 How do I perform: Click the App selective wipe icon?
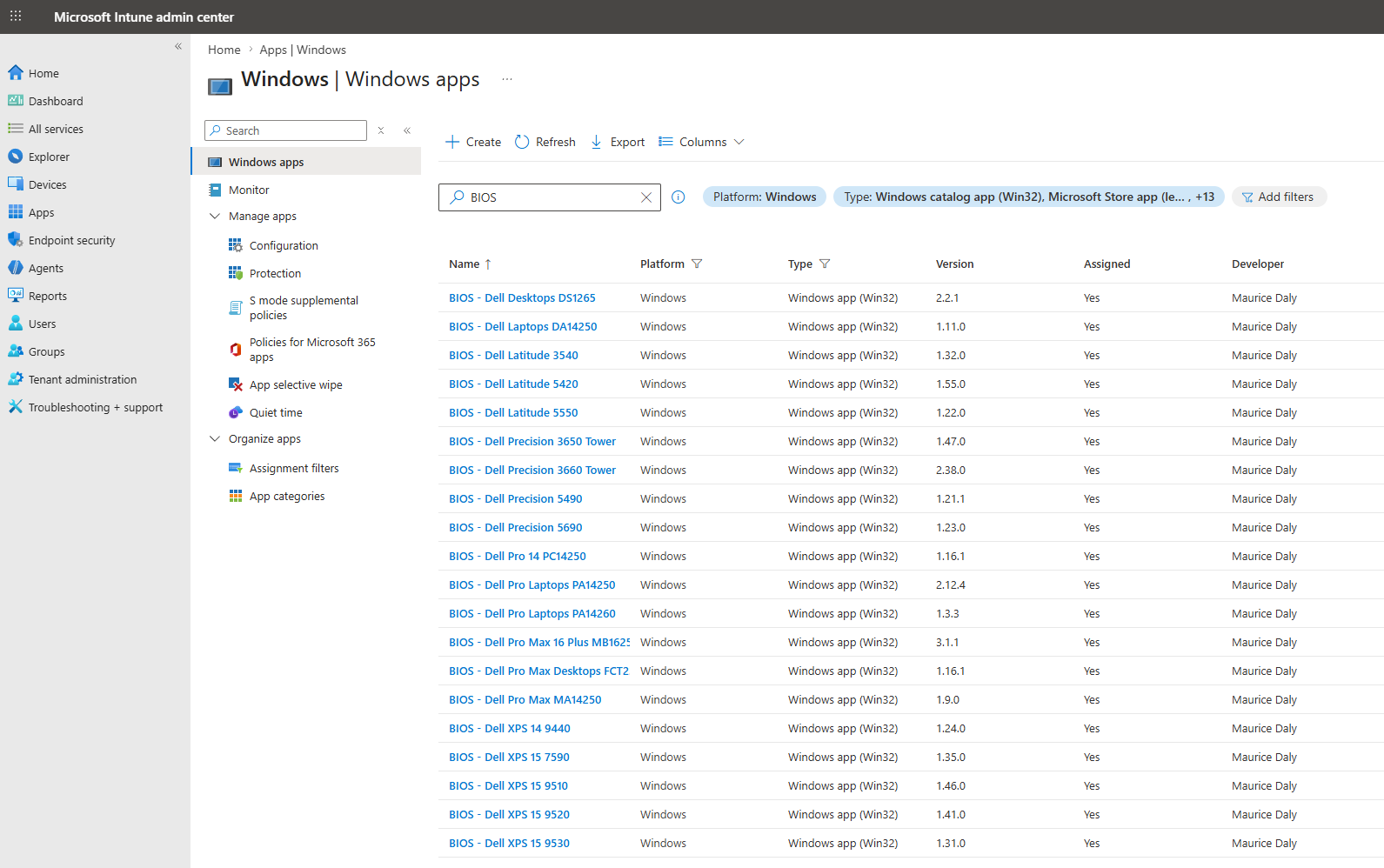236,384
